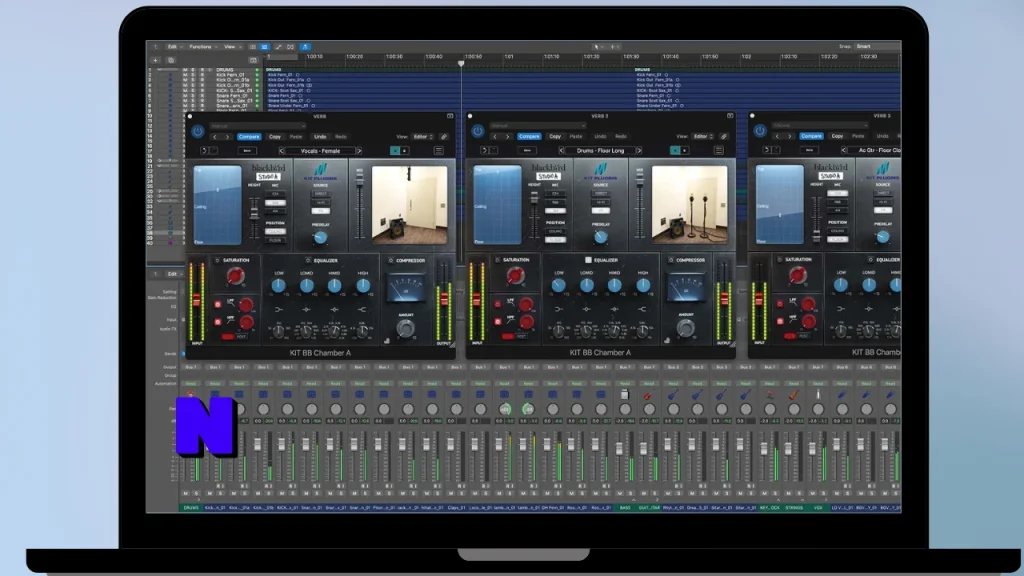
Task: Click previous preset arrow beside Vocals - Female
Action: [281, 151]
